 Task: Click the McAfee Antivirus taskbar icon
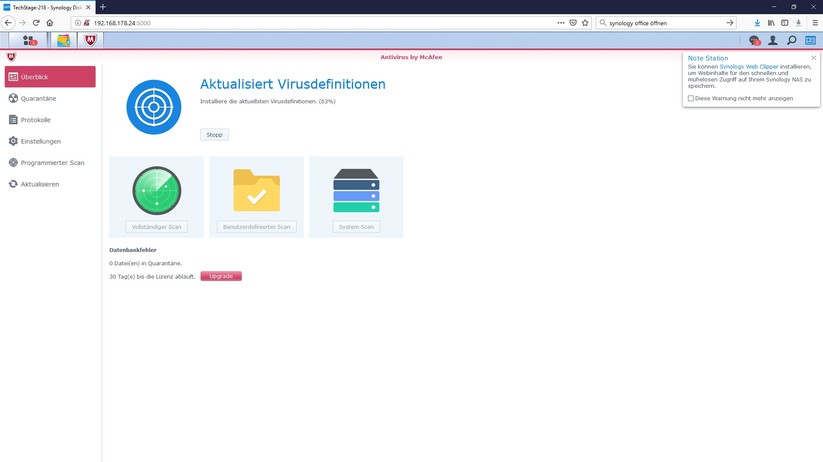(90, 40)
